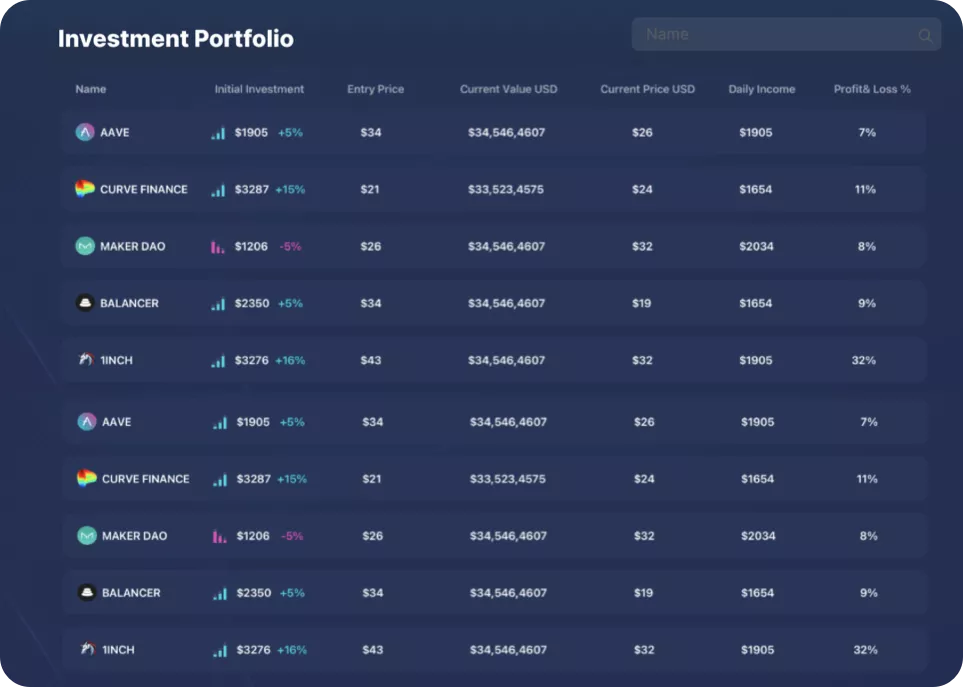Click the bar chart icon in first 1INCH row

218,361
